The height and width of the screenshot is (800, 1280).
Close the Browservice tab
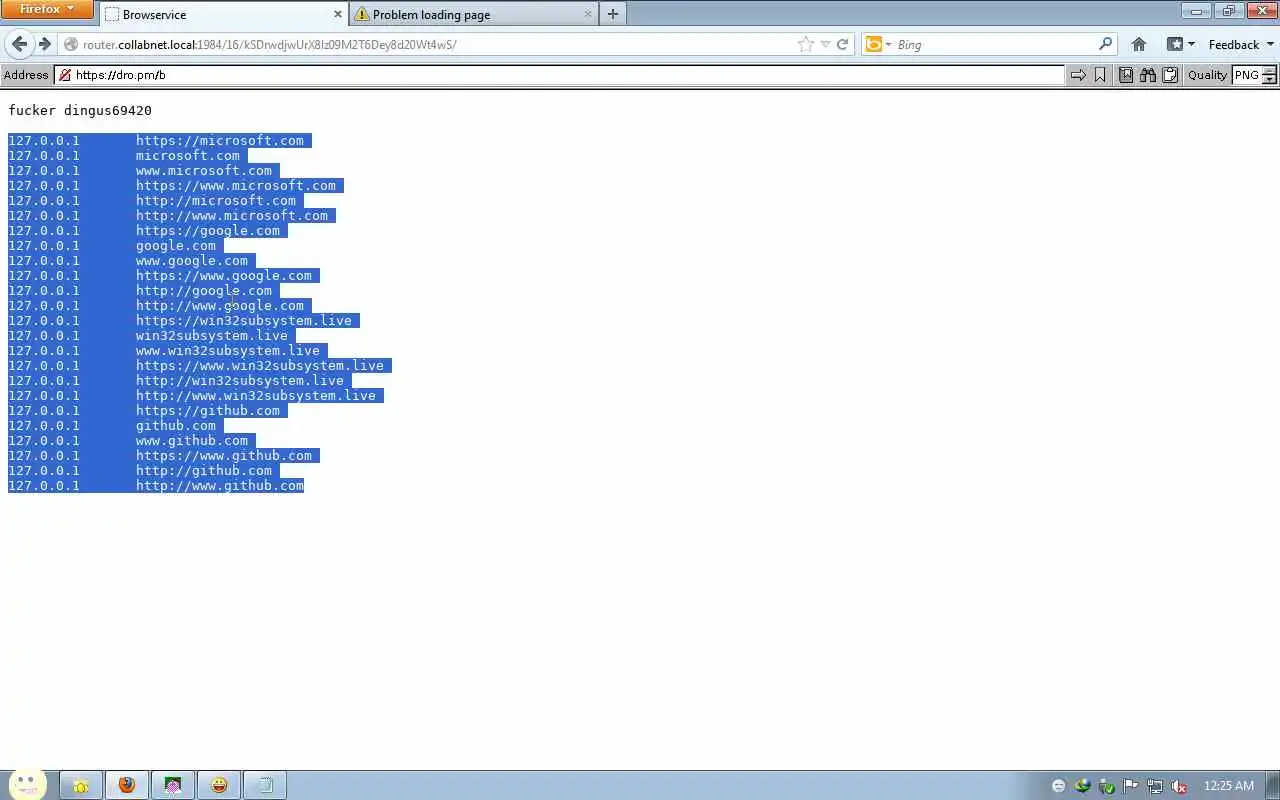tap(337, 14)
